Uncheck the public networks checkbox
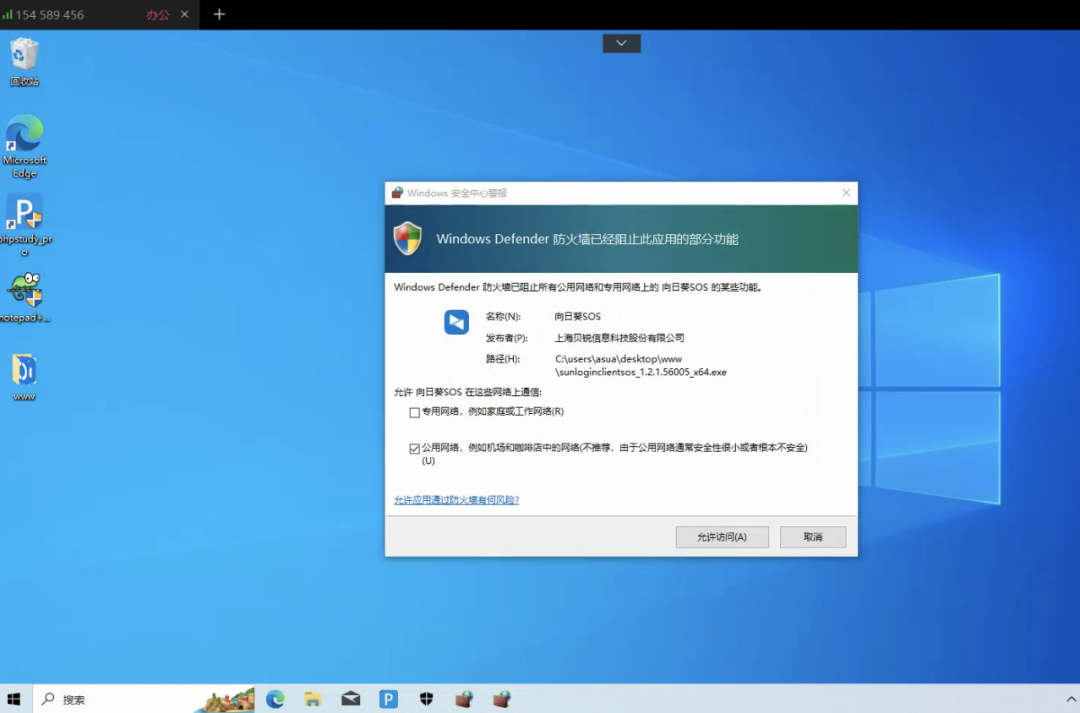 pos(414,448)
